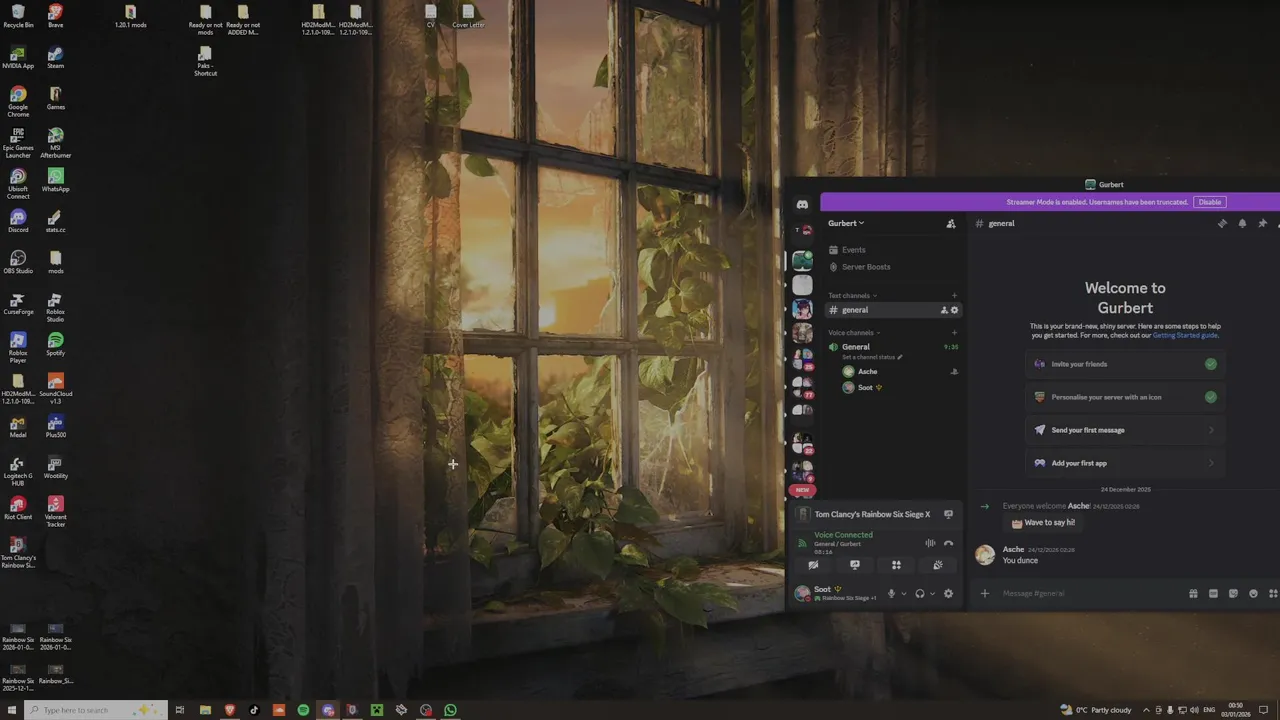Disable Streamer Mode button

pos(1210,202)
